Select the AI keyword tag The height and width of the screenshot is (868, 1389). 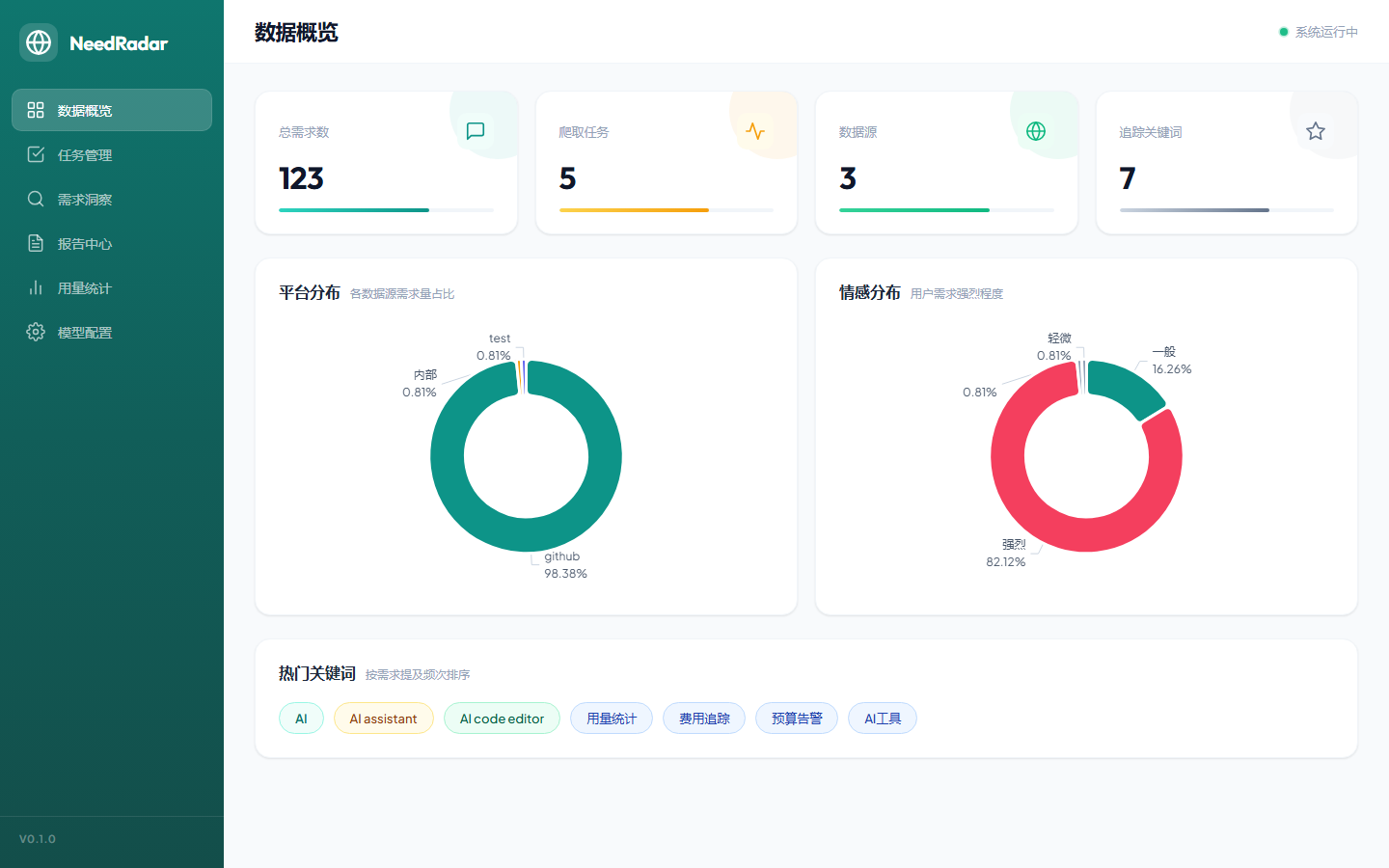tap(301, 719)
